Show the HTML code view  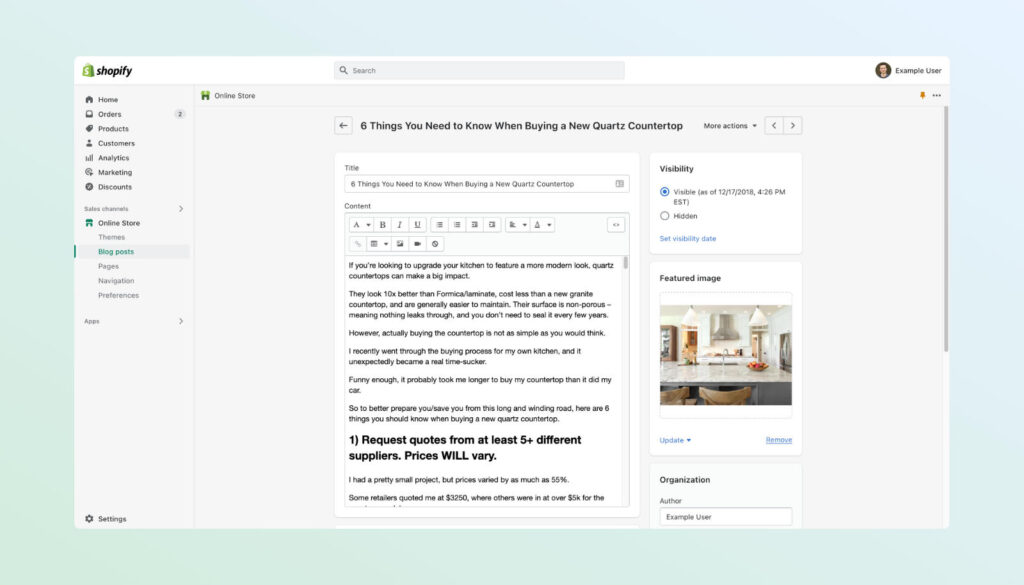click(616, 224)
